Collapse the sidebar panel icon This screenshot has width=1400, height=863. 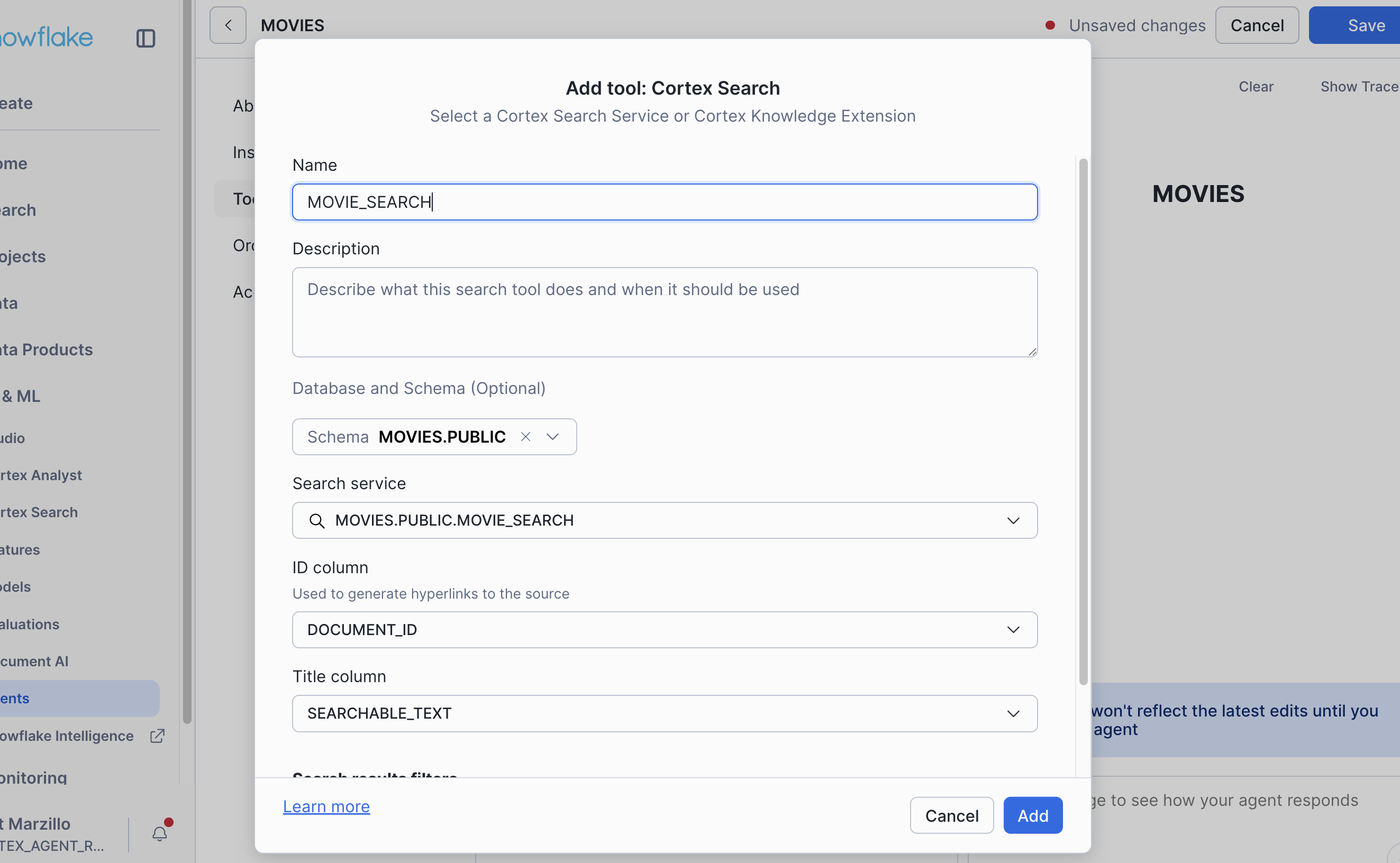click(x=146, y=38)
